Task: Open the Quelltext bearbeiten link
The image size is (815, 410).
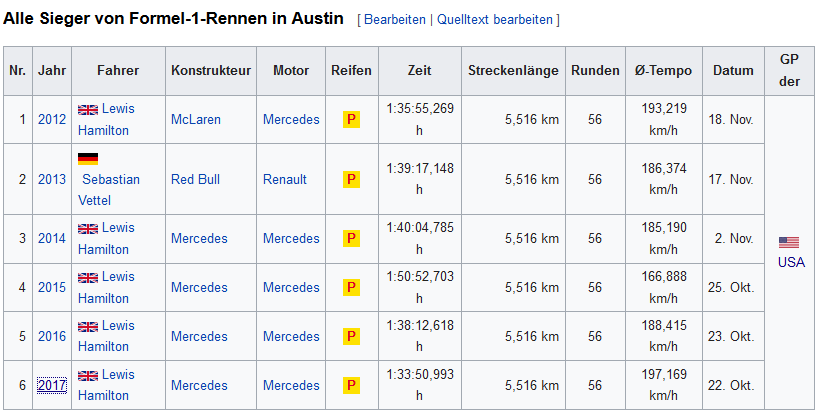Action: click(x=495, y=20)
